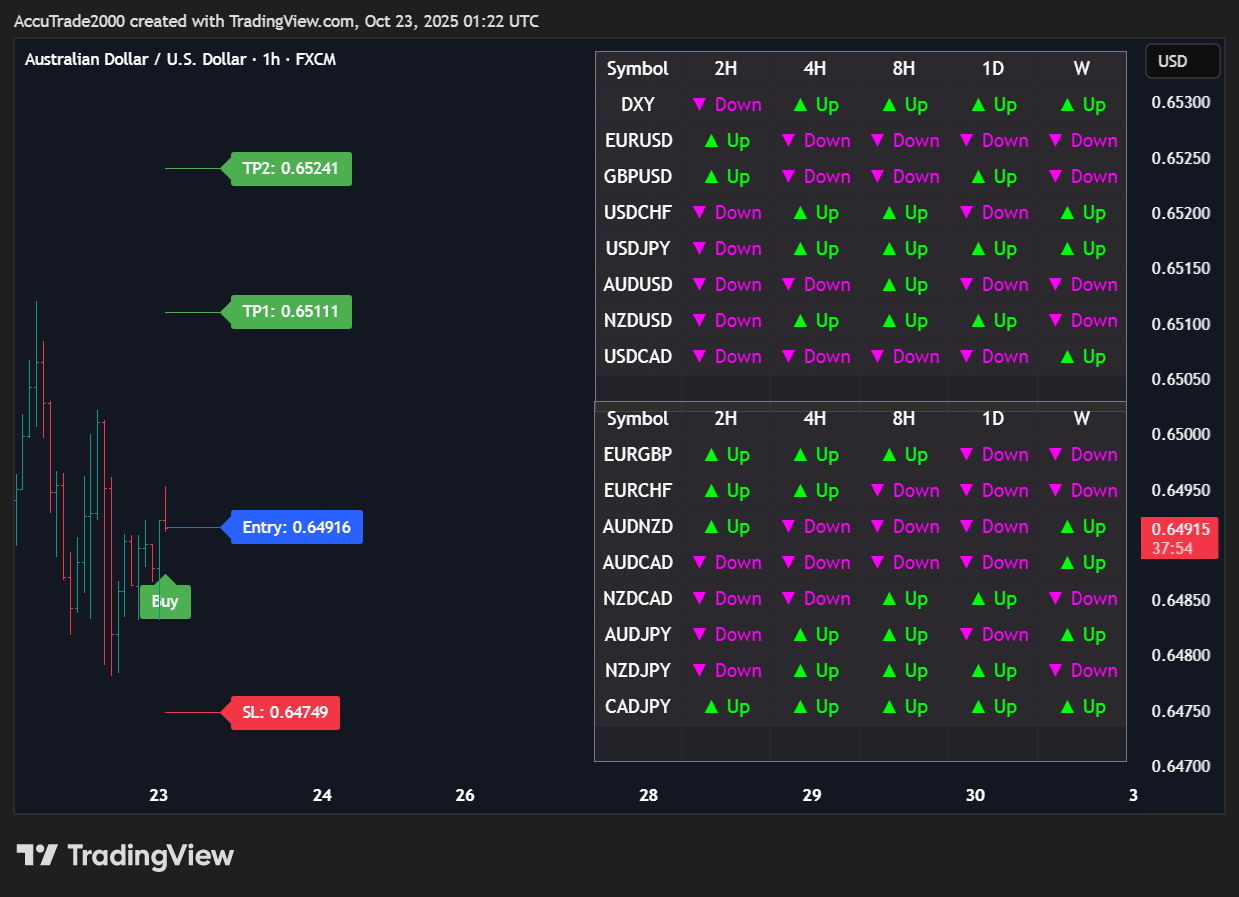Select the USDCAD weekly Up arrow cell

click(x=1082, y=357)
